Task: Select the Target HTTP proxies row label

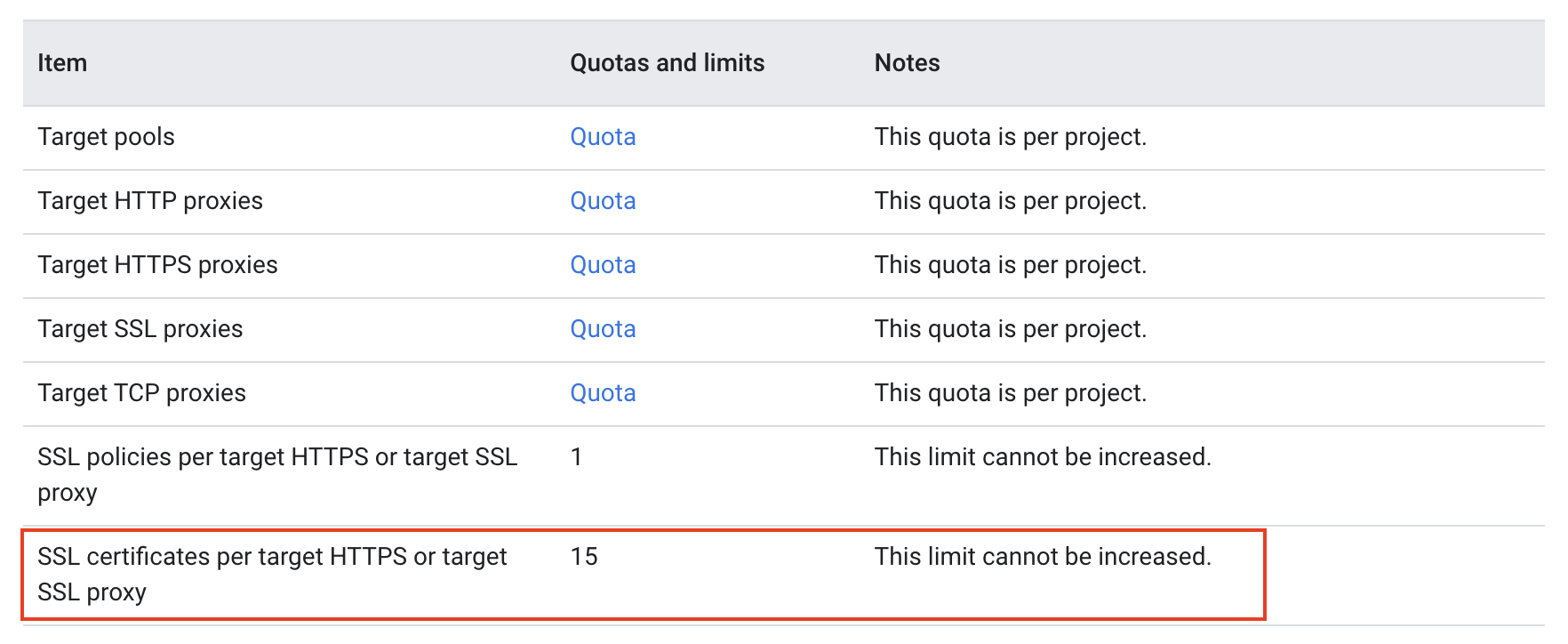Action: [x=150, y=201]
